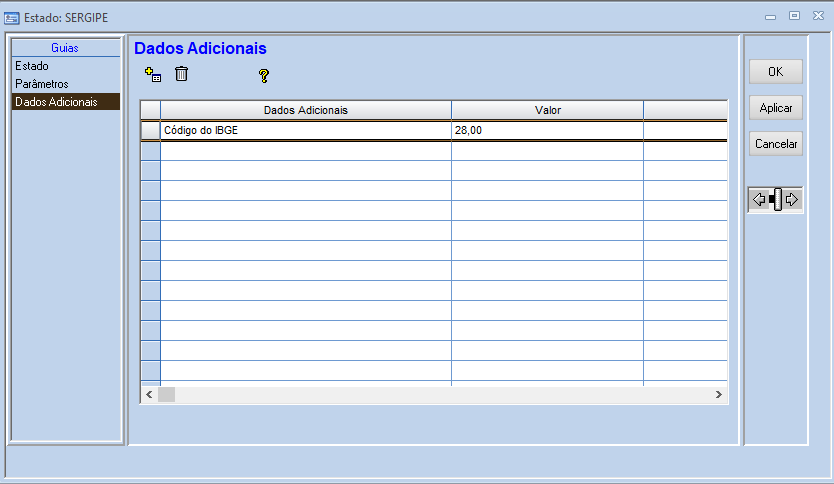The image size is (834, 484).
Task: Select the Código do IBGE cell
Action: [x=305, y=130]
